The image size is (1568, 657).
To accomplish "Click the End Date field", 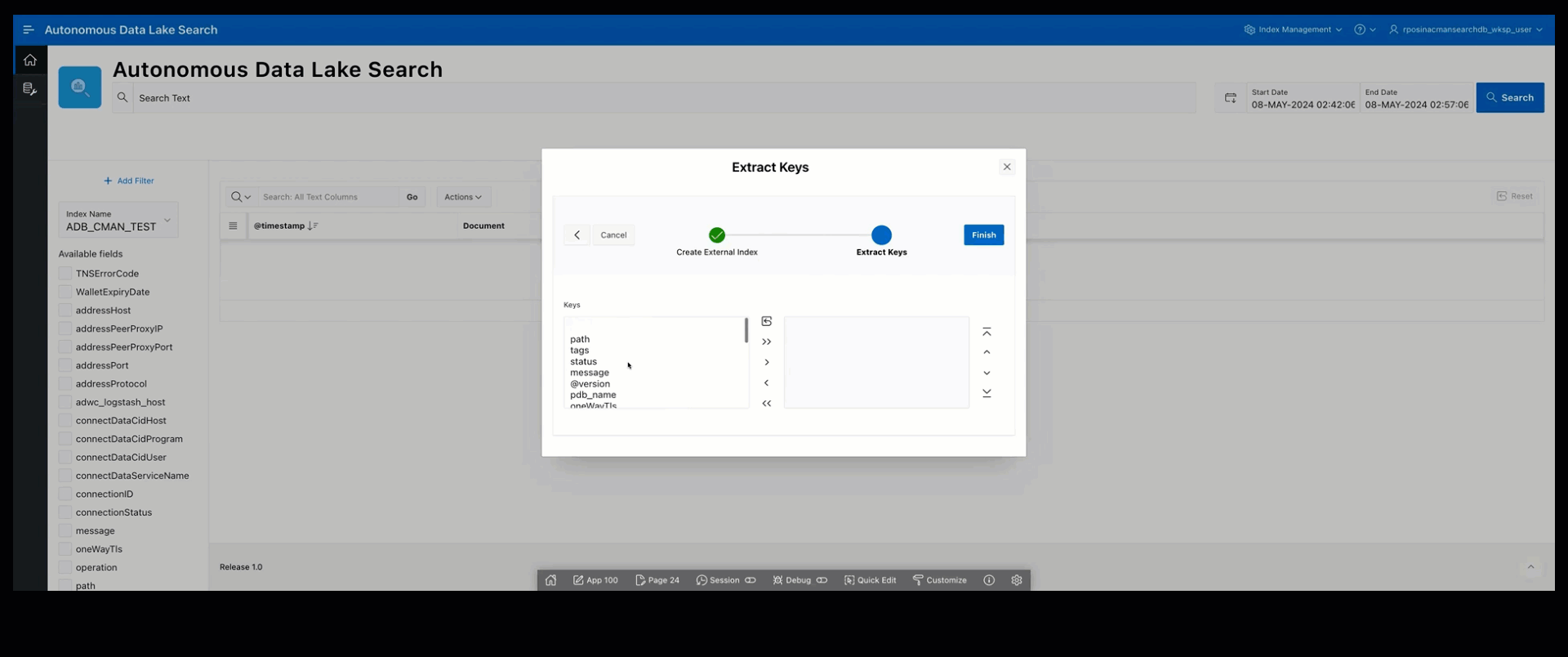I will click(x=1417, y=98).
